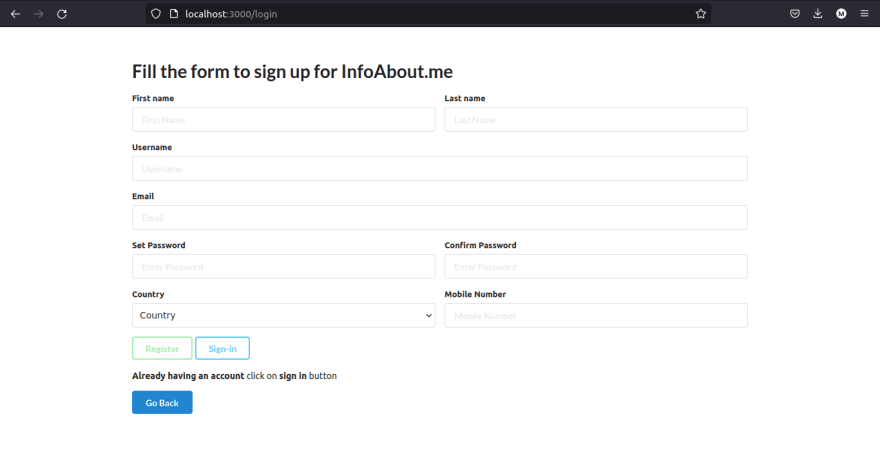Open the browser hamburger menu
Image resolution: width=880 pixels, height=450 pixels.
pos(864,14)
